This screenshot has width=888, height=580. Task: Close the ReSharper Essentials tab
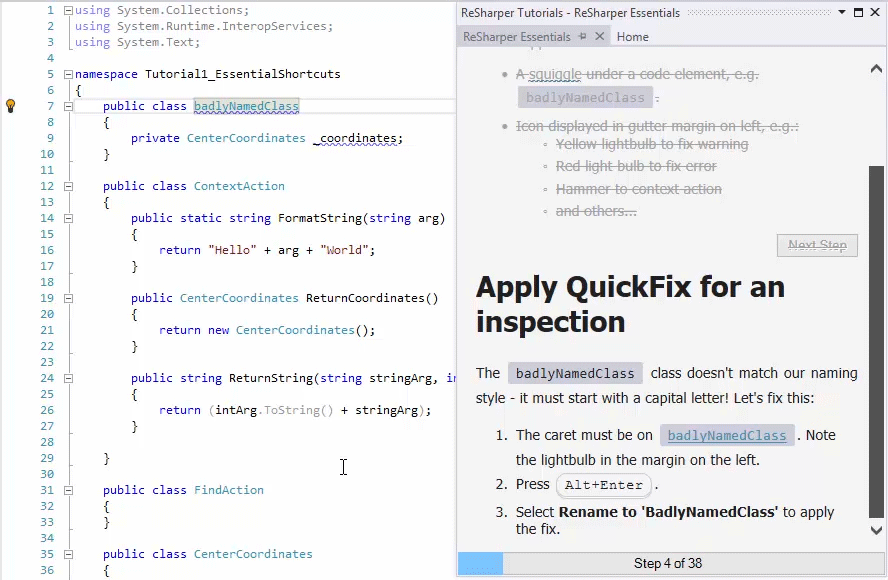600,36
